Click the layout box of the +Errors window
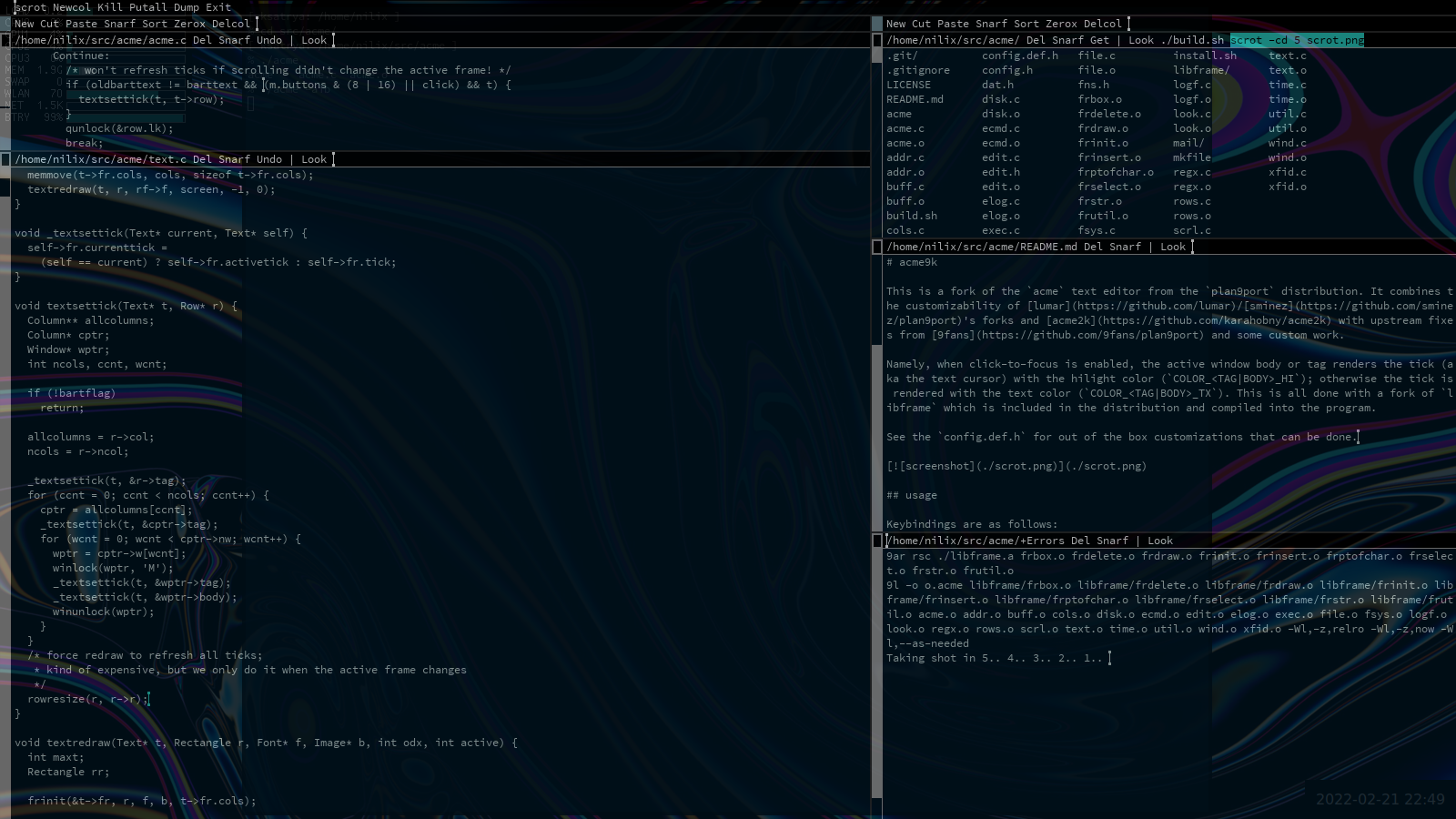This screenshot has height=819, width=1456. click(x=877, y=541)
